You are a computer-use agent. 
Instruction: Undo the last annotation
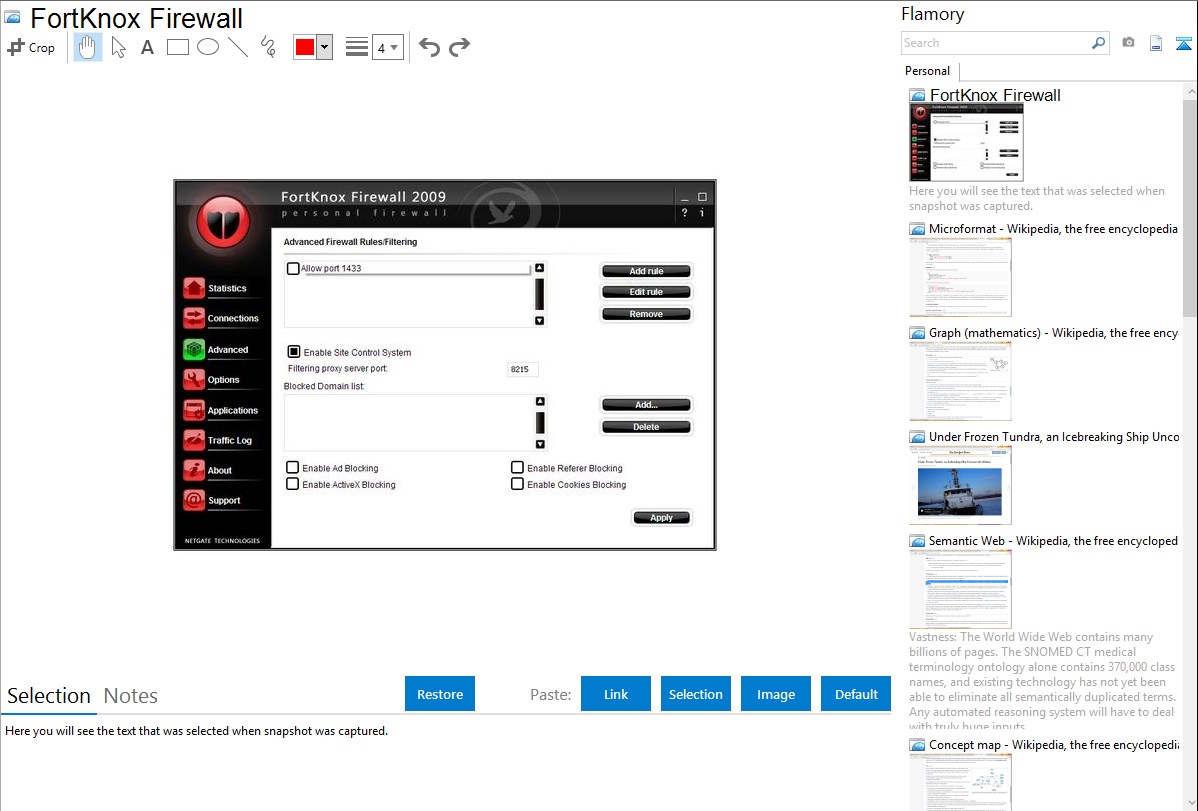pos(429,47)
